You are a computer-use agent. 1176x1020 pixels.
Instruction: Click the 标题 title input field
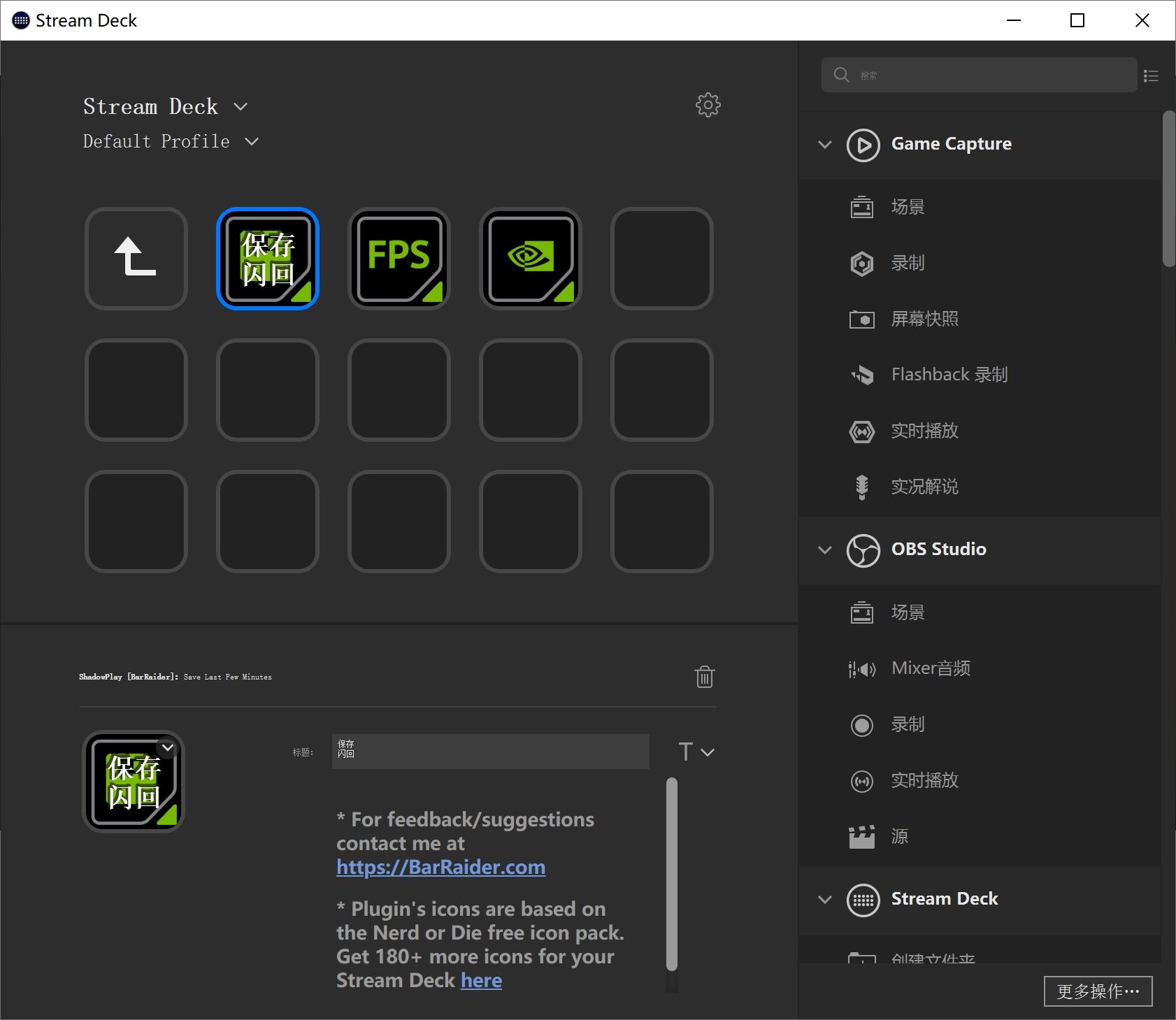(490, 752)
